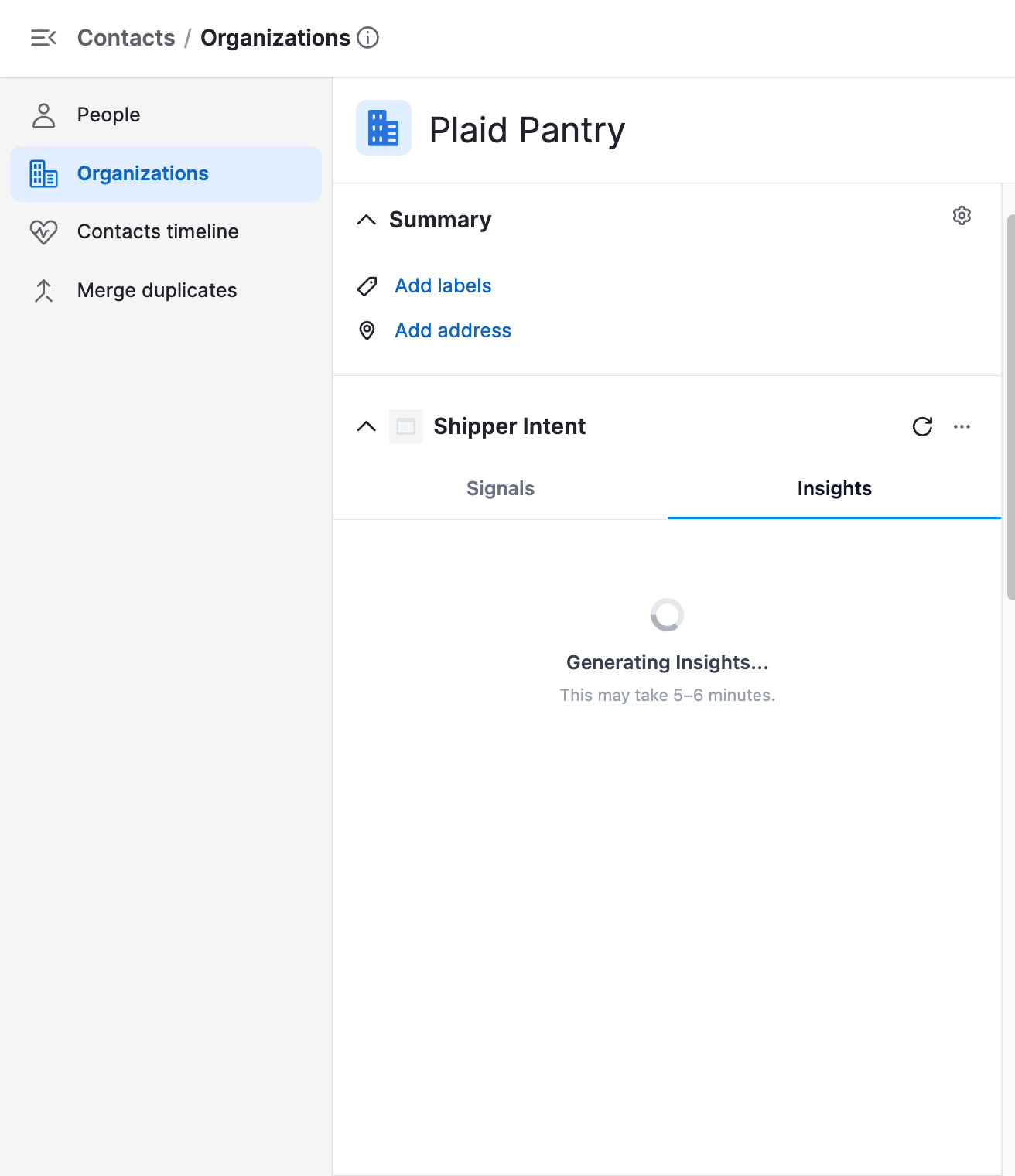Collapse the Shipper Intent section
Viewport: 1015px width, 1176px height.
tap(367, 426)
